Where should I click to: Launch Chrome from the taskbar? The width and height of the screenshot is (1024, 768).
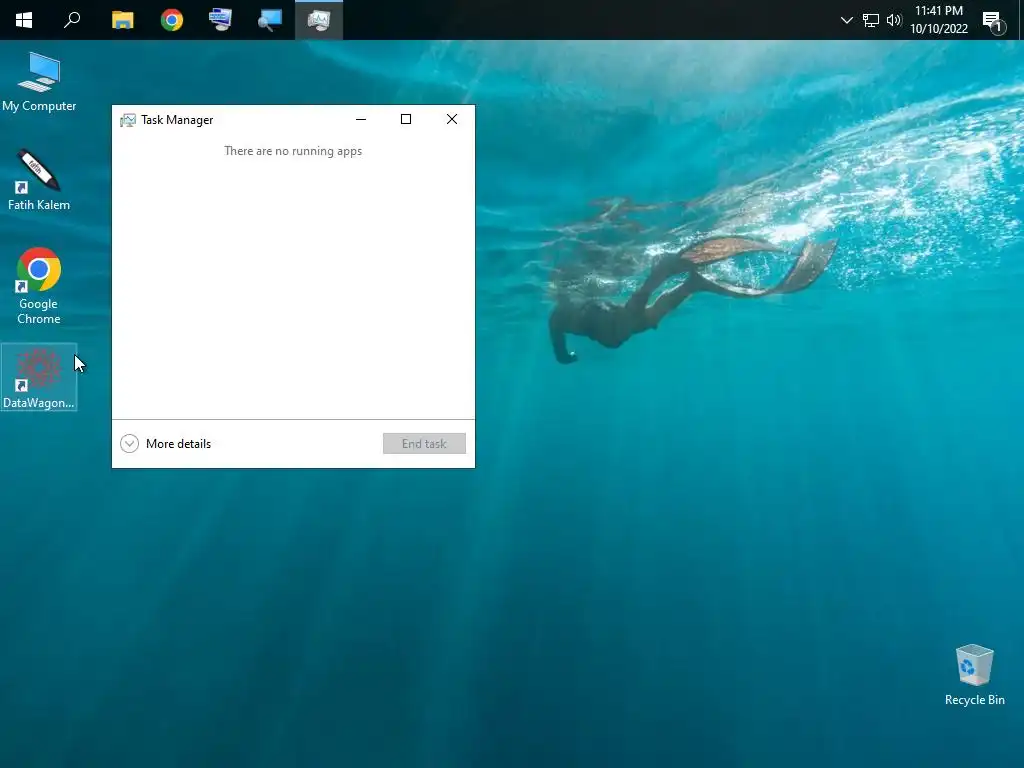[172, 20]
